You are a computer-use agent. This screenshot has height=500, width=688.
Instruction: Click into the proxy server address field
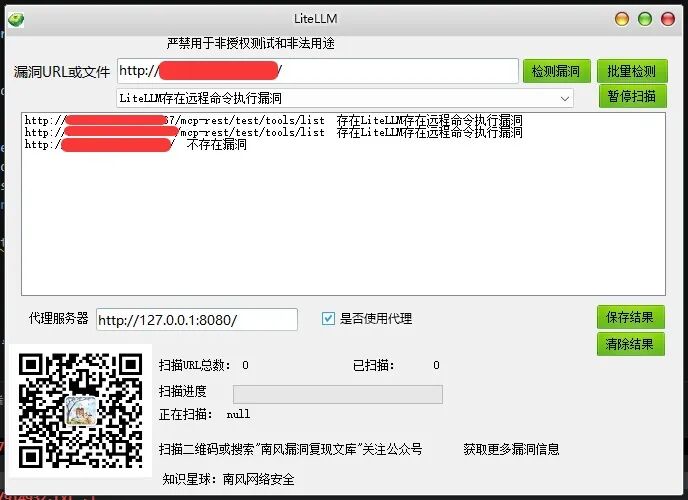click(197, 319)
